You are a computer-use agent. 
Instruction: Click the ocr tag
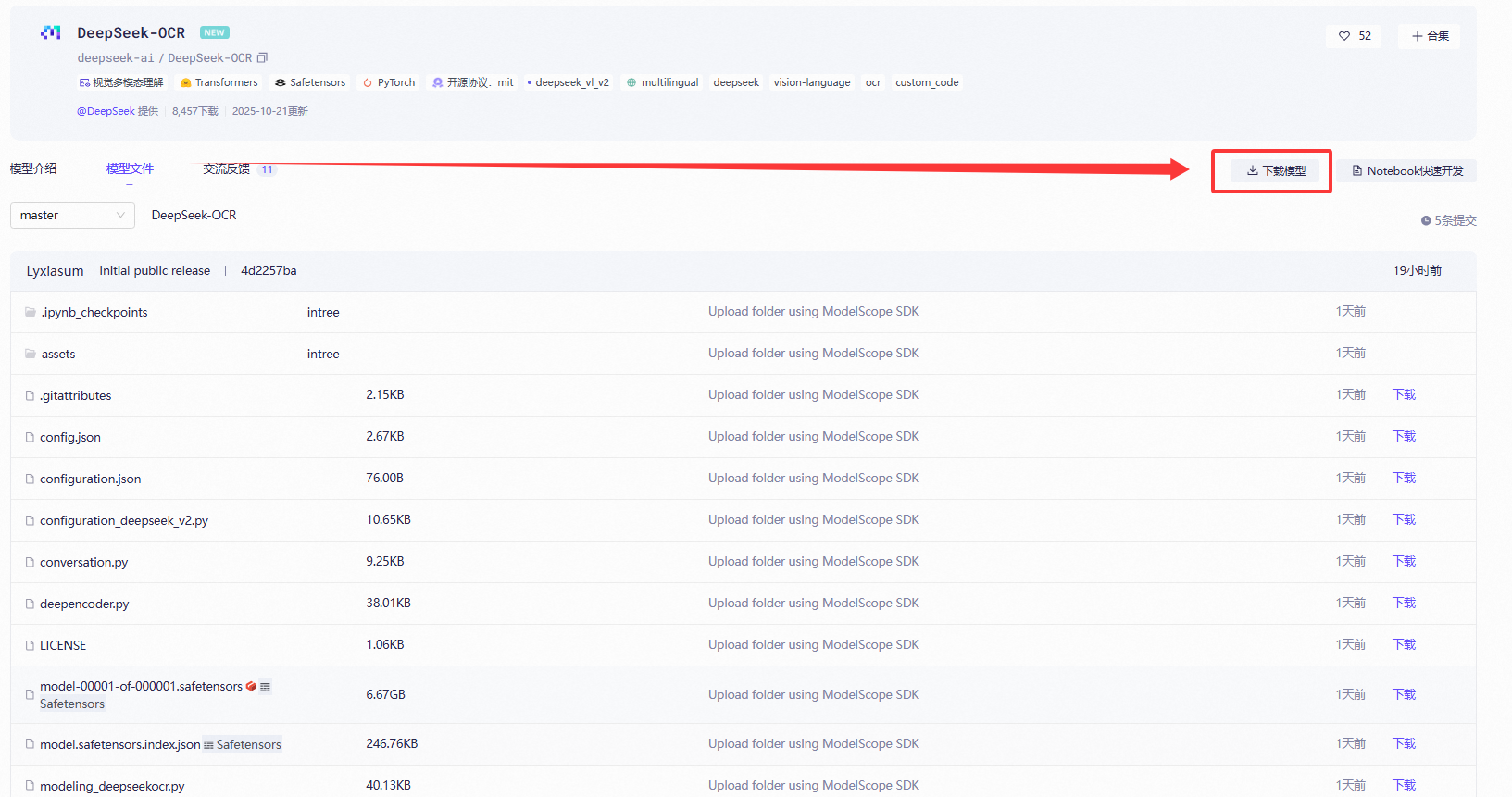coord(873,82)
